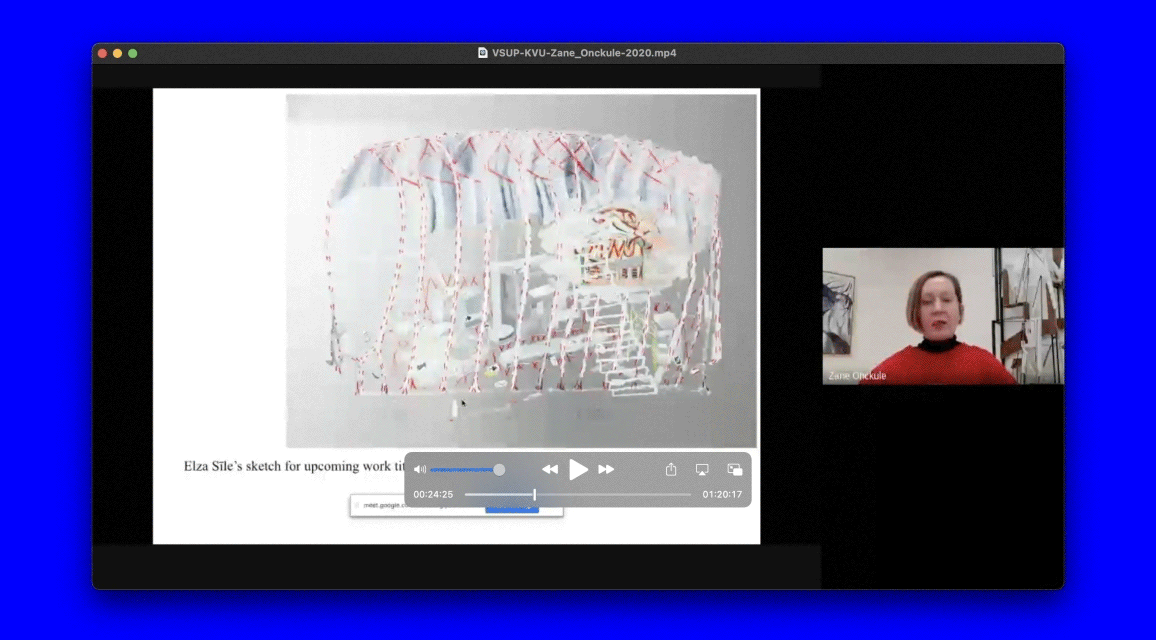The width and height of the screenshot is (1156, 640).
Task: Open the share menu icon
Action: (671, 469)
